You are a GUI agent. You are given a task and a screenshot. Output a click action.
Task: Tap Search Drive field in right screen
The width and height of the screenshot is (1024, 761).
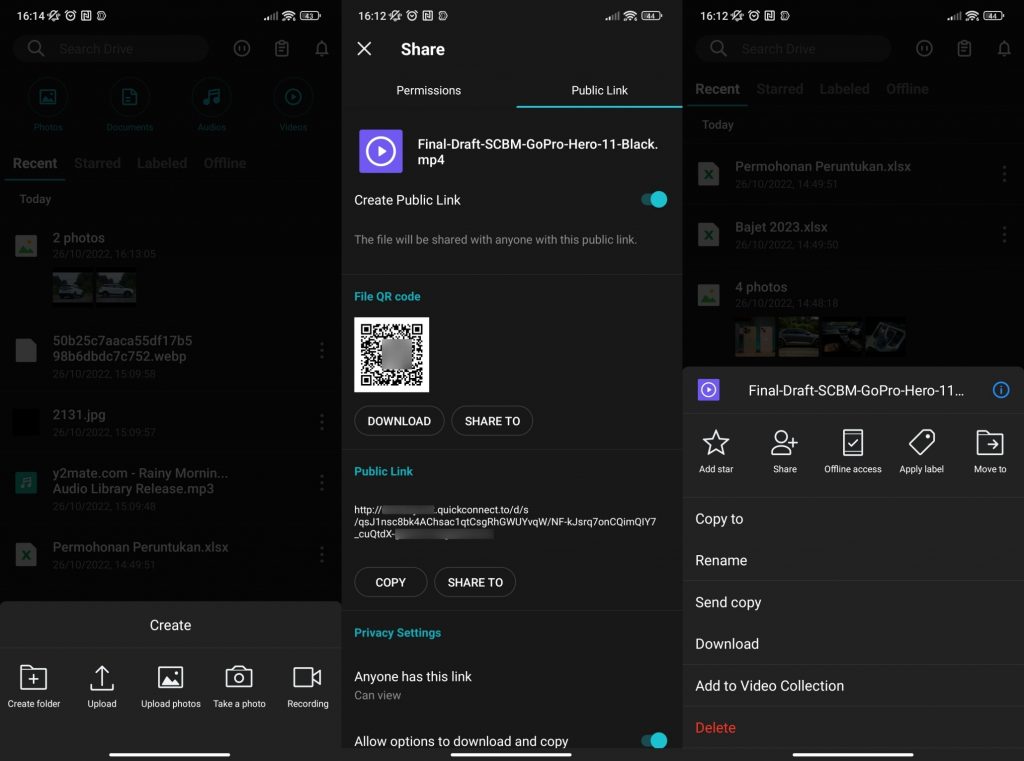[x=793, y=49]
